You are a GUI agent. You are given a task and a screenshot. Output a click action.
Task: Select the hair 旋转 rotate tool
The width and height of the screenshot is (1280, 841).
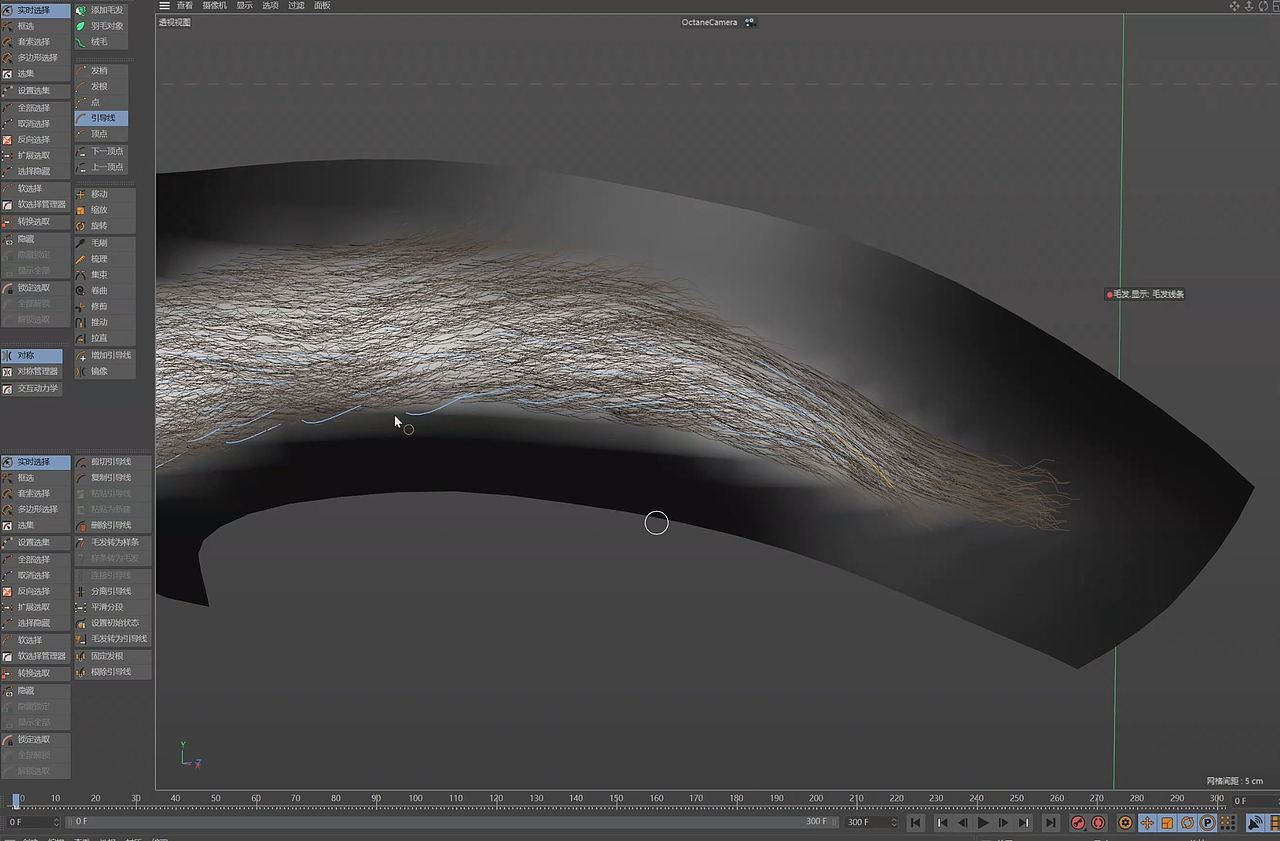click(104, 226)
